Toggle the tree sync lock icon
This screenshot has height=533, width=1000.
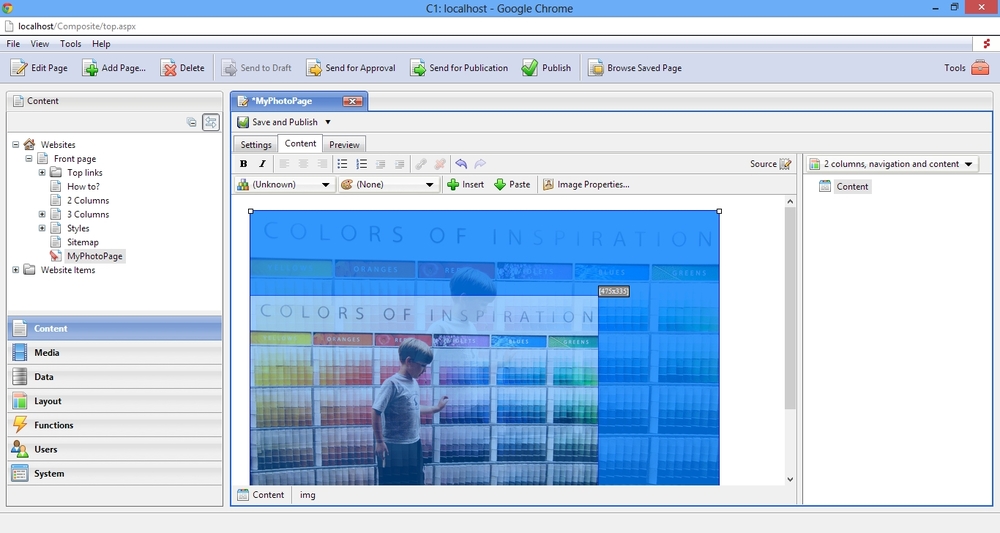211,122
